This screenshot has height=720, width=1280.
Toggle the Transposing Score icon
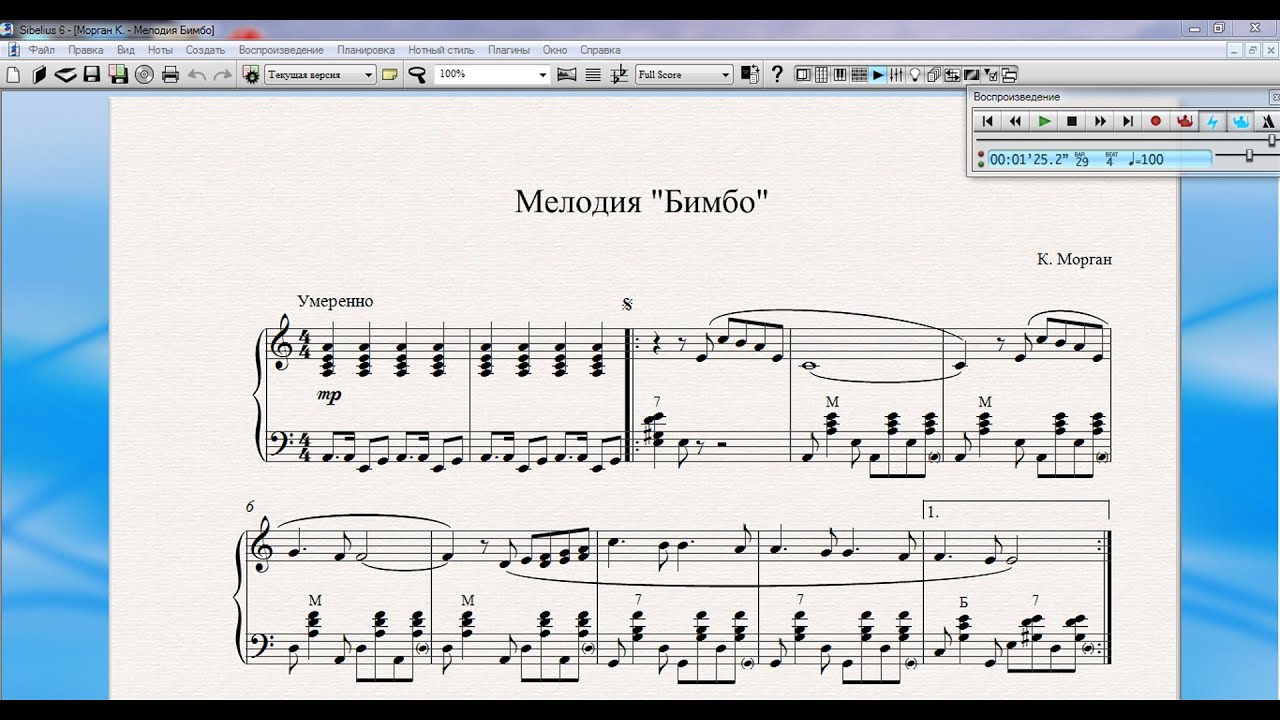coord(620,74)
